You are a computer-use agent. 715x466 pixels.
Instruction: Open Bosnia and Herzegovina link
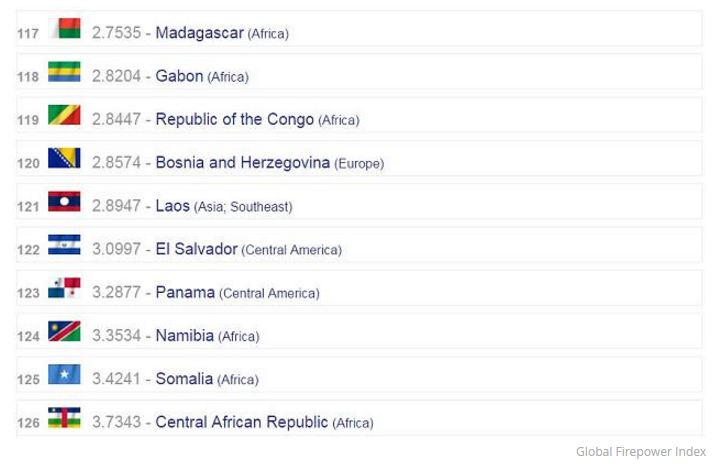(243, 163)
